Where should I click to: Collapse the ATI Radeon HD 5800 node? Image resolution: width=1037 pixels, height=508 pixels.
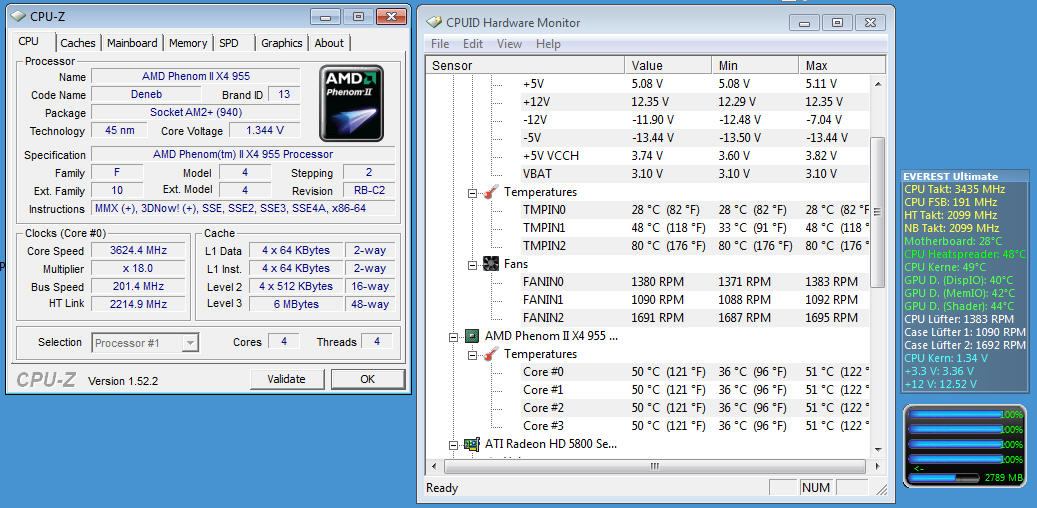454,444
